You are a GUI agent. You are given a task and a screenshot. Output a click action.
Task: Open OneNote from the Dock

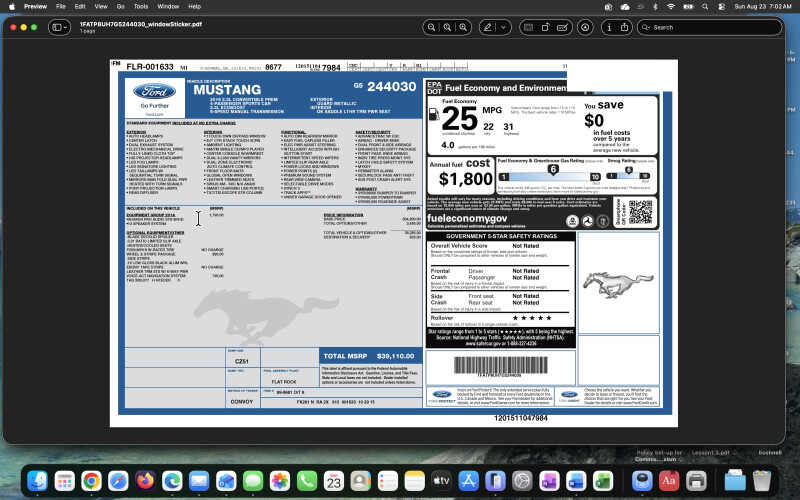tap(549, 481)
